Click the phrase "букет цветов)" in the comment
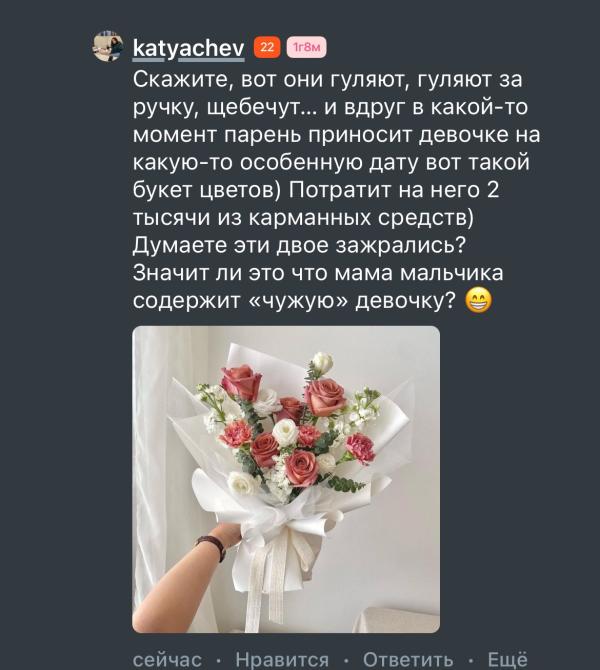This screenshot has width=600, height=670. pyautogui.click(x=206, y=191)
